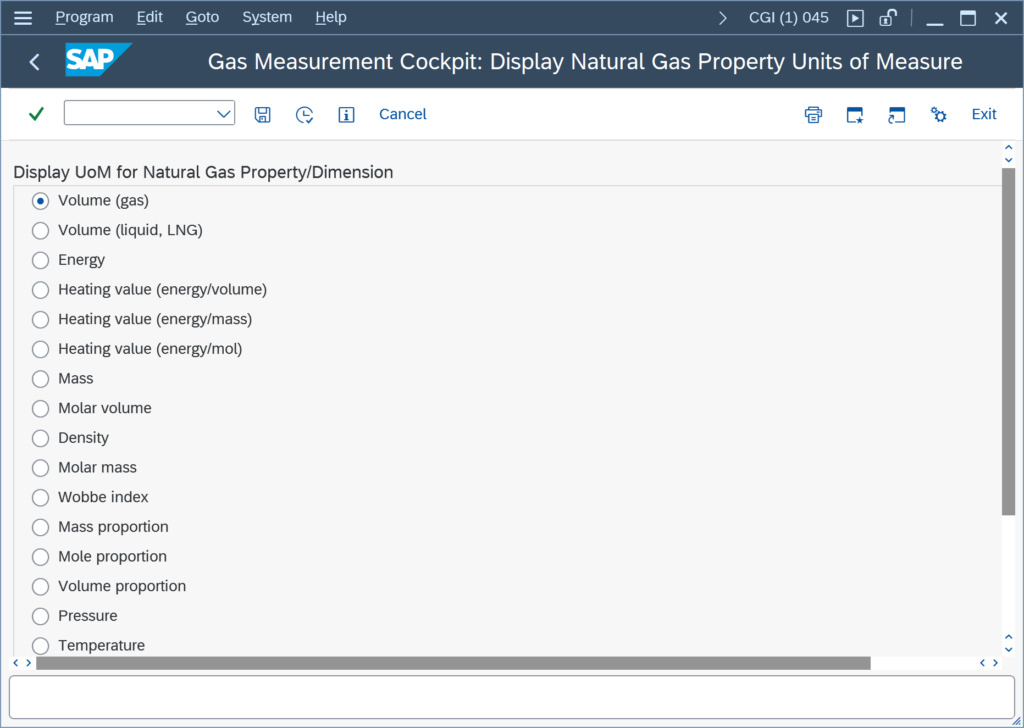Image resolution: width=1024 pixels, height=728 pixels.
Task: Choose Heating value (energy/mass)
Action: click(40, 319)
